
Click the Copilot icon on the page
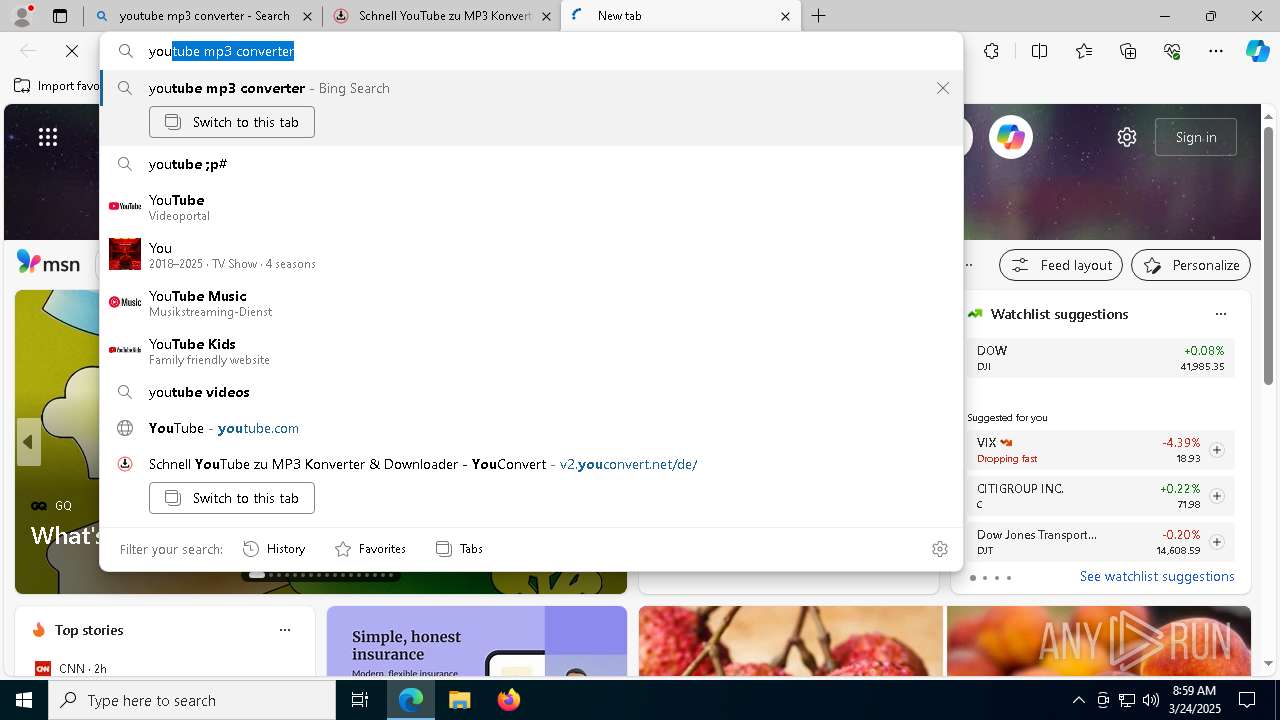click(1010, 137)
